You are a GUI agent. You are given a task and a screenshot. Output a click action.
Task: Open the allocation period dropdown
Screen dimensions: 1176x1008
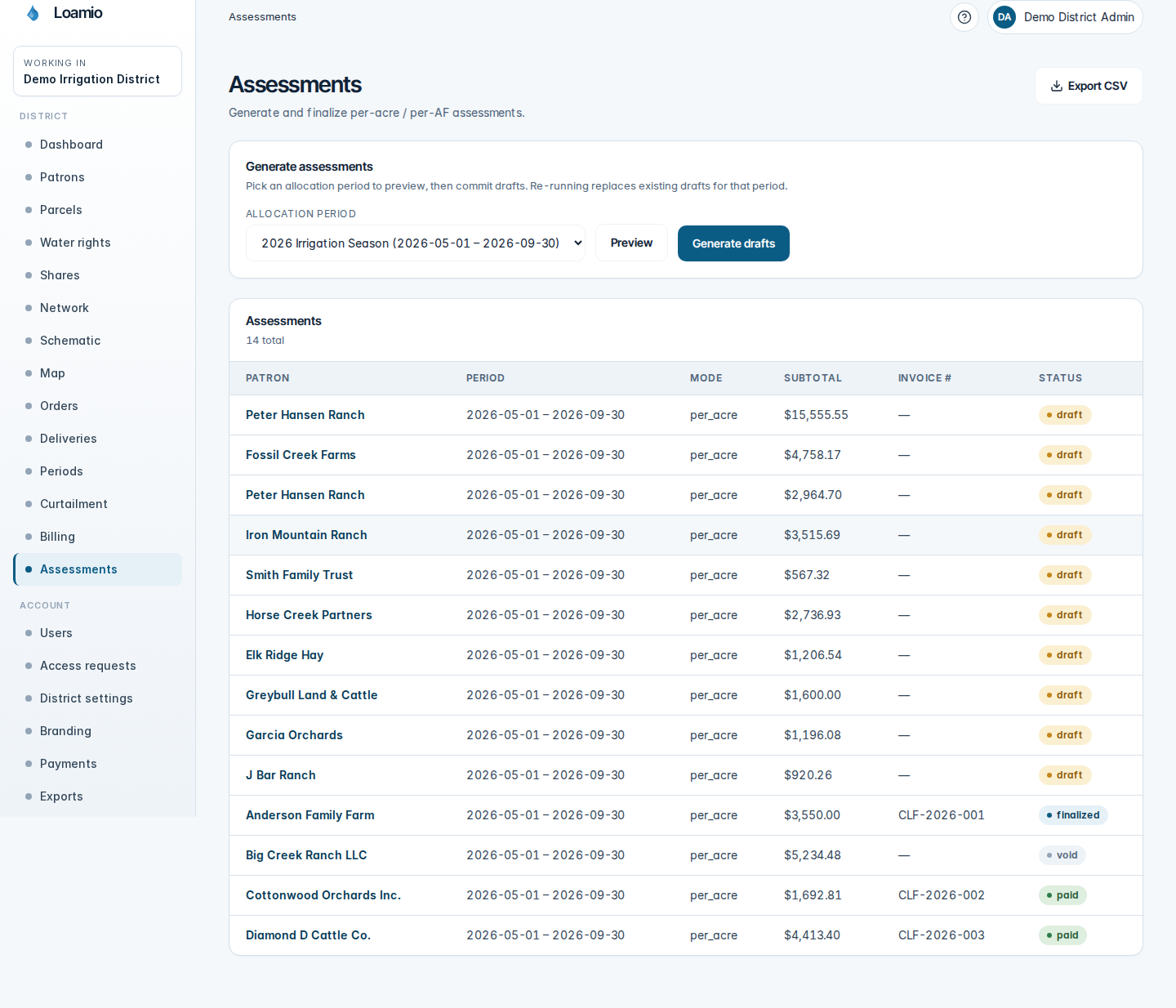(x=416, y=243)
